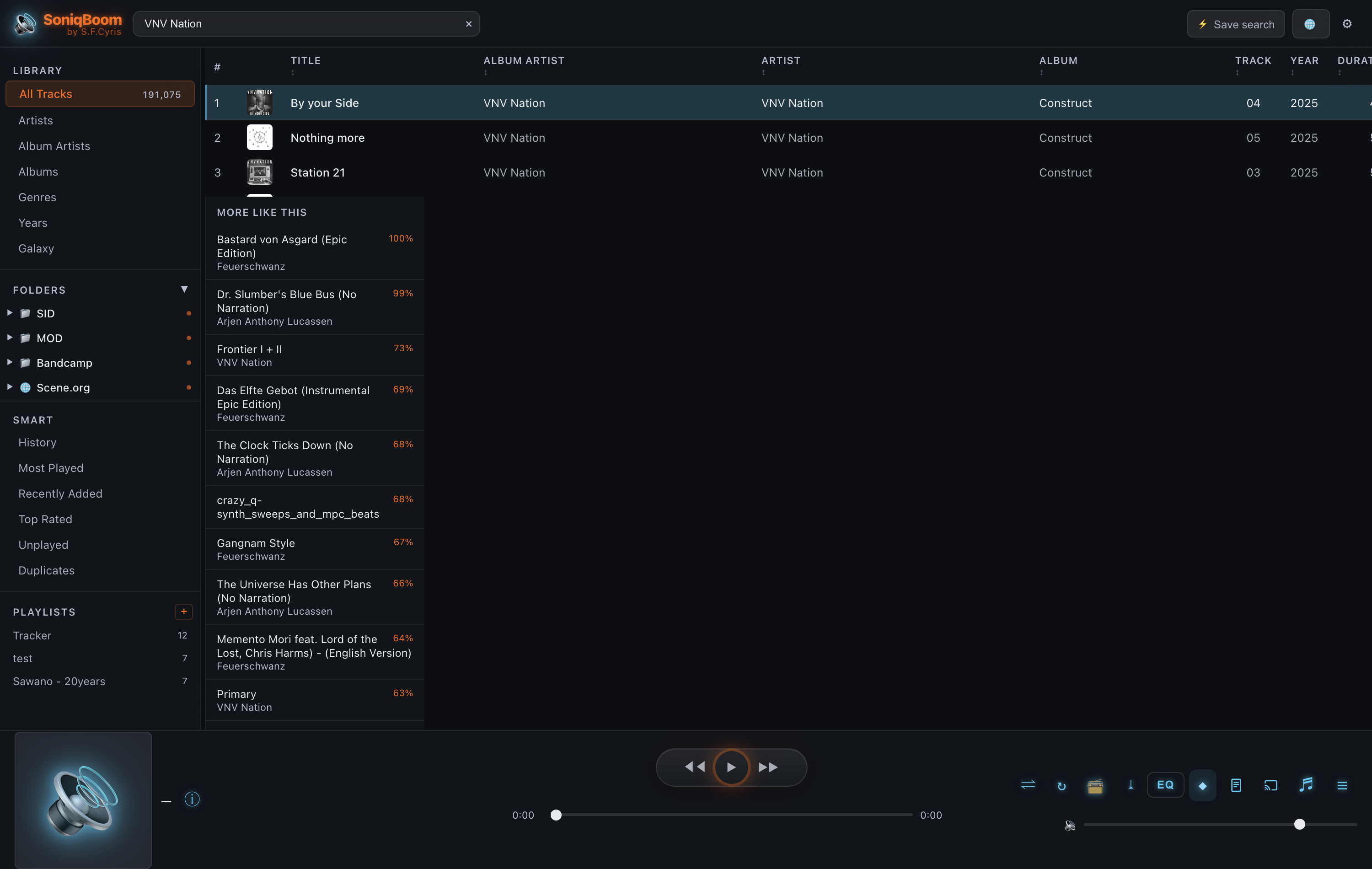The image size is (1372, 869).
Task: Expand the Scene.org folder tree
Action: click(x=10, y=387)
